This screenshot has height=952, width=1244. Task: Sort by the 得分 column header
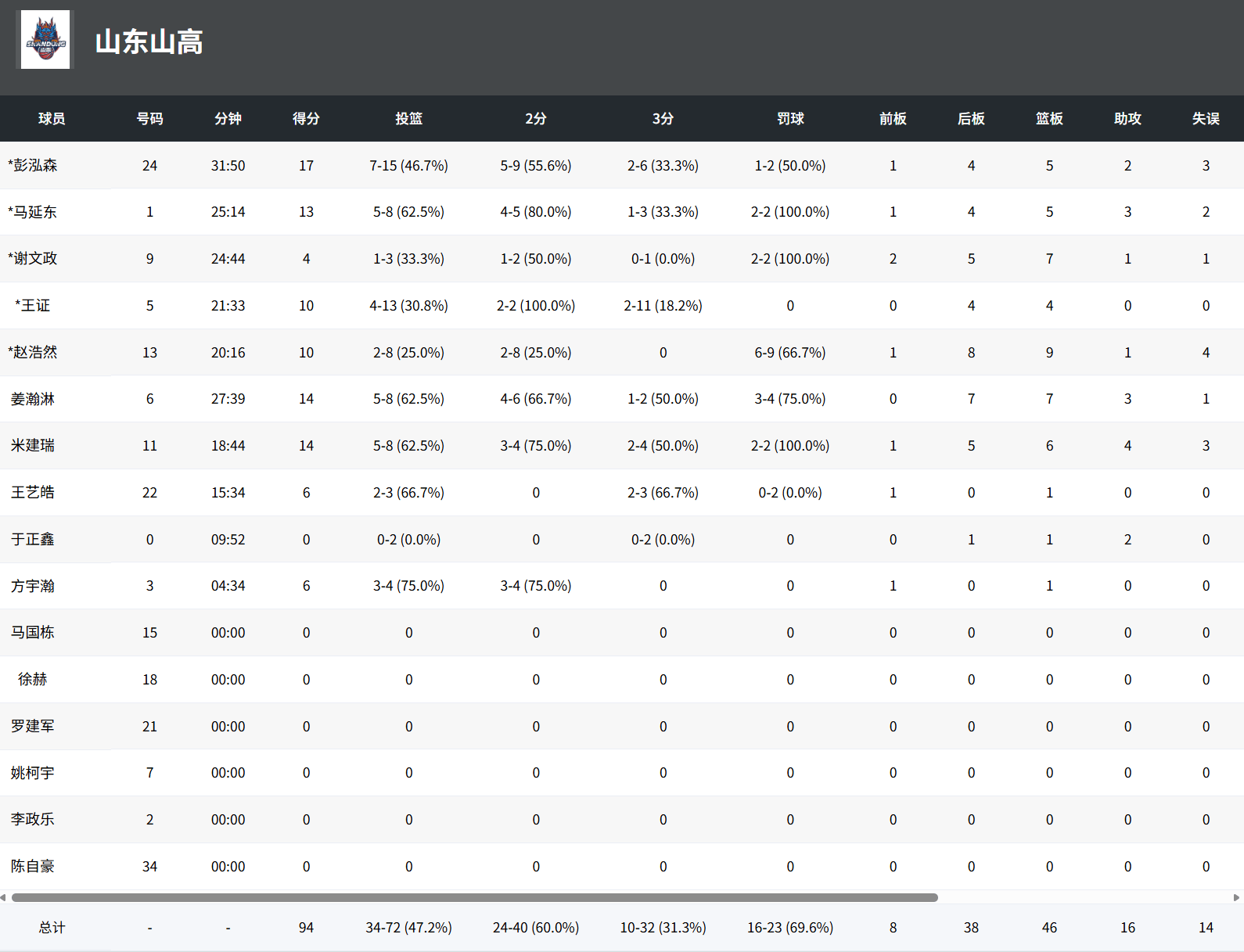[306, 119]
